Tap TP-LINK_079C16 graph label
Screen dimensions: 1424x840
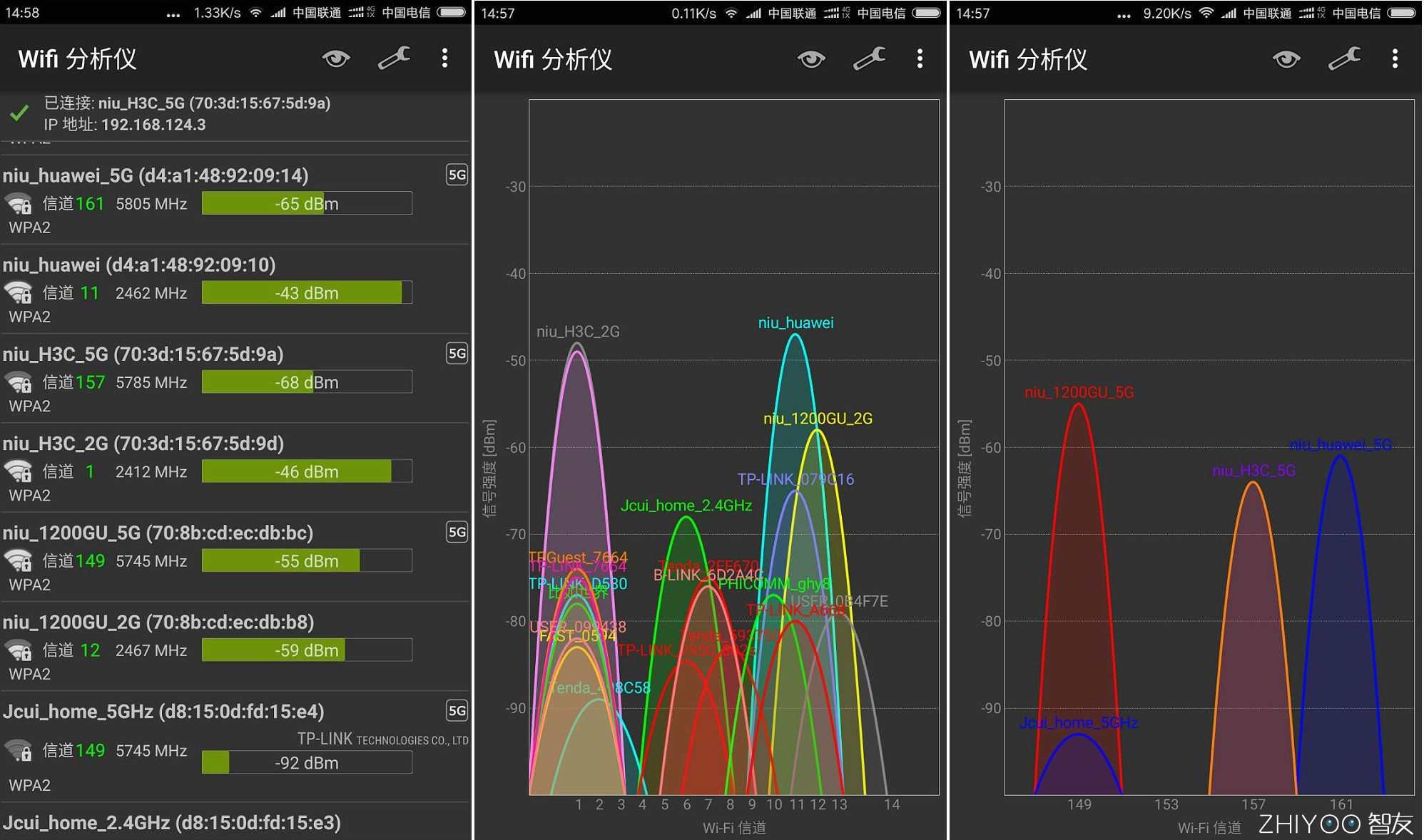coord(795,479)
